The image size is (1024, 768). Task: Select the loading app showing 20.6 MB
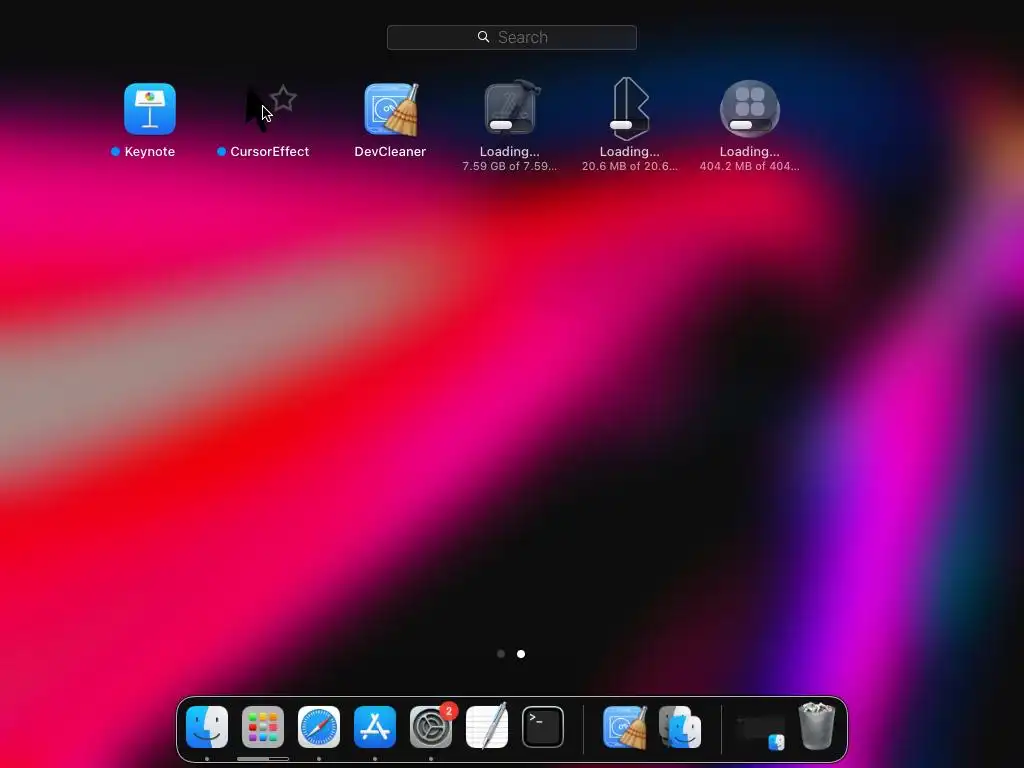[630, 108]
